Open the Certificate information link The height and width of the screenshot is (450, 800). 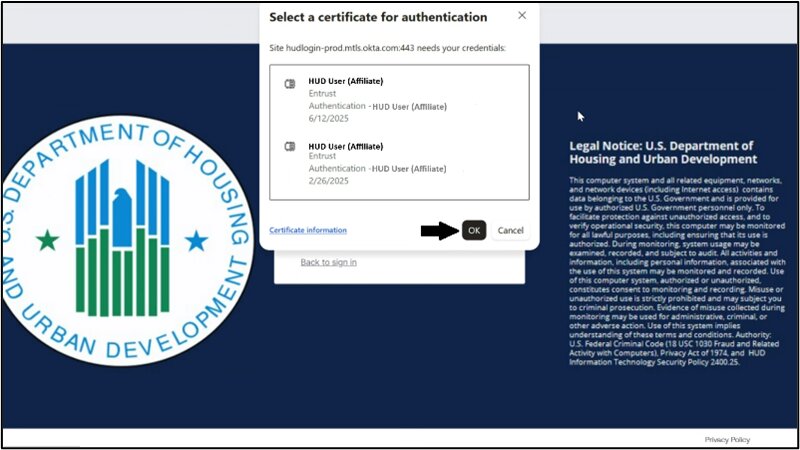308,230
